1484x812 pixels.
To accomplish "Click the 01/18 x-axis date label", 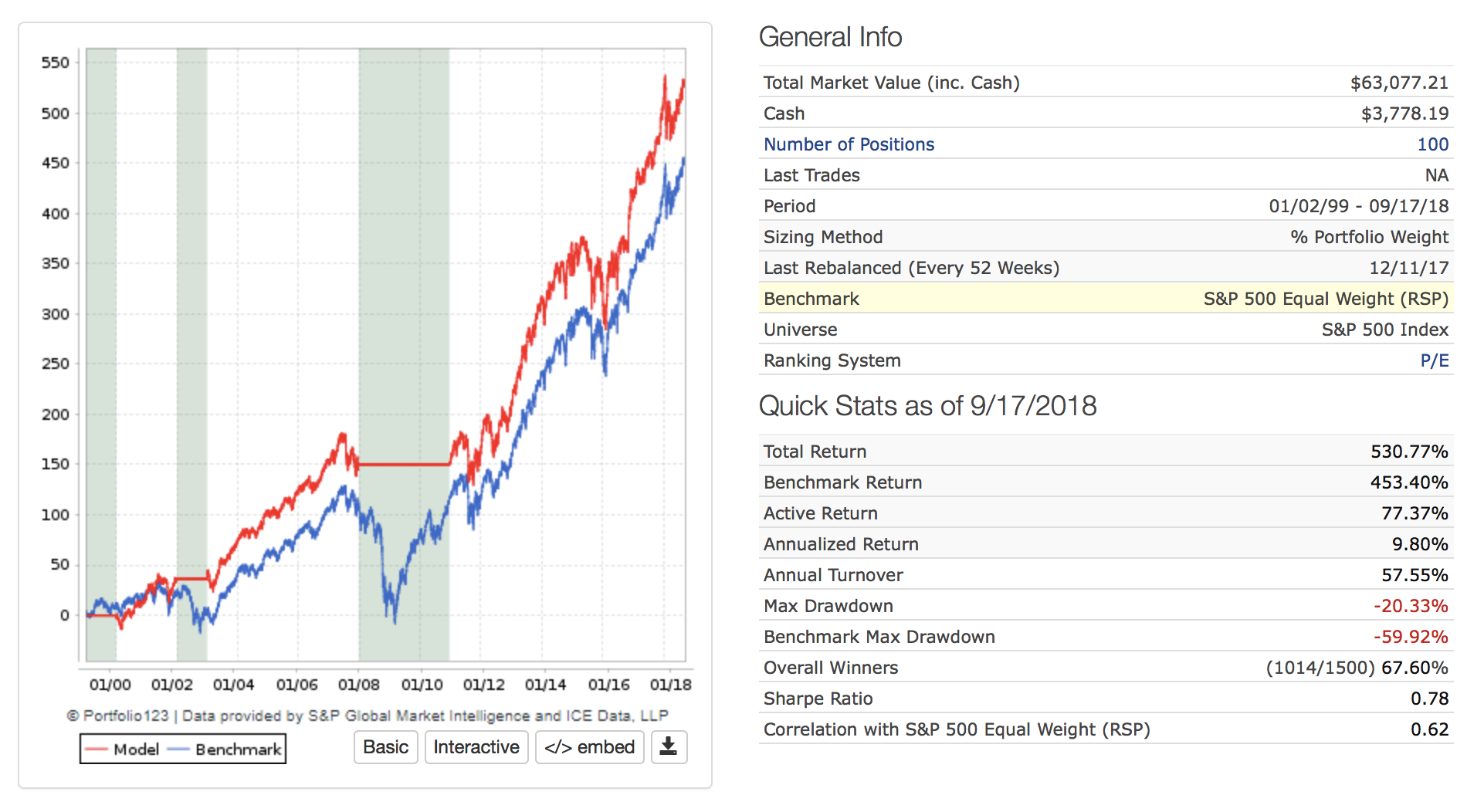I will [670, 685].
